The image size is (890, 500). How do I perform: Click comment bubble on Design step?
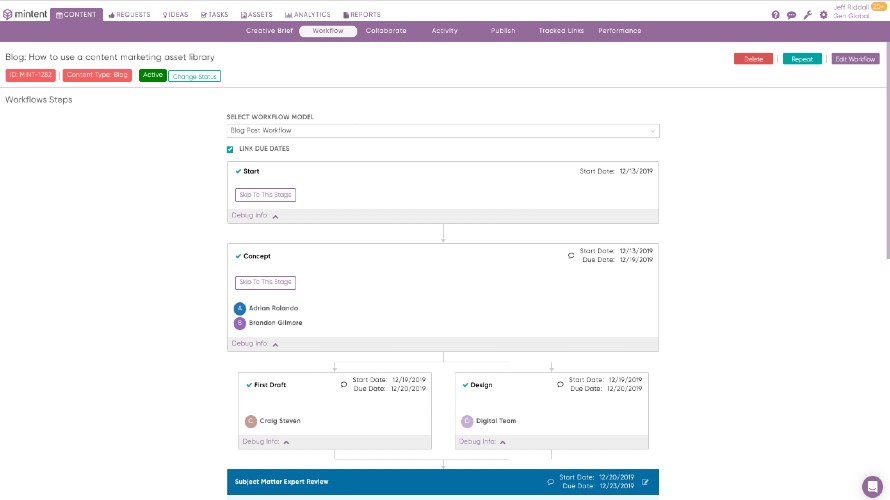coord(560,384)
